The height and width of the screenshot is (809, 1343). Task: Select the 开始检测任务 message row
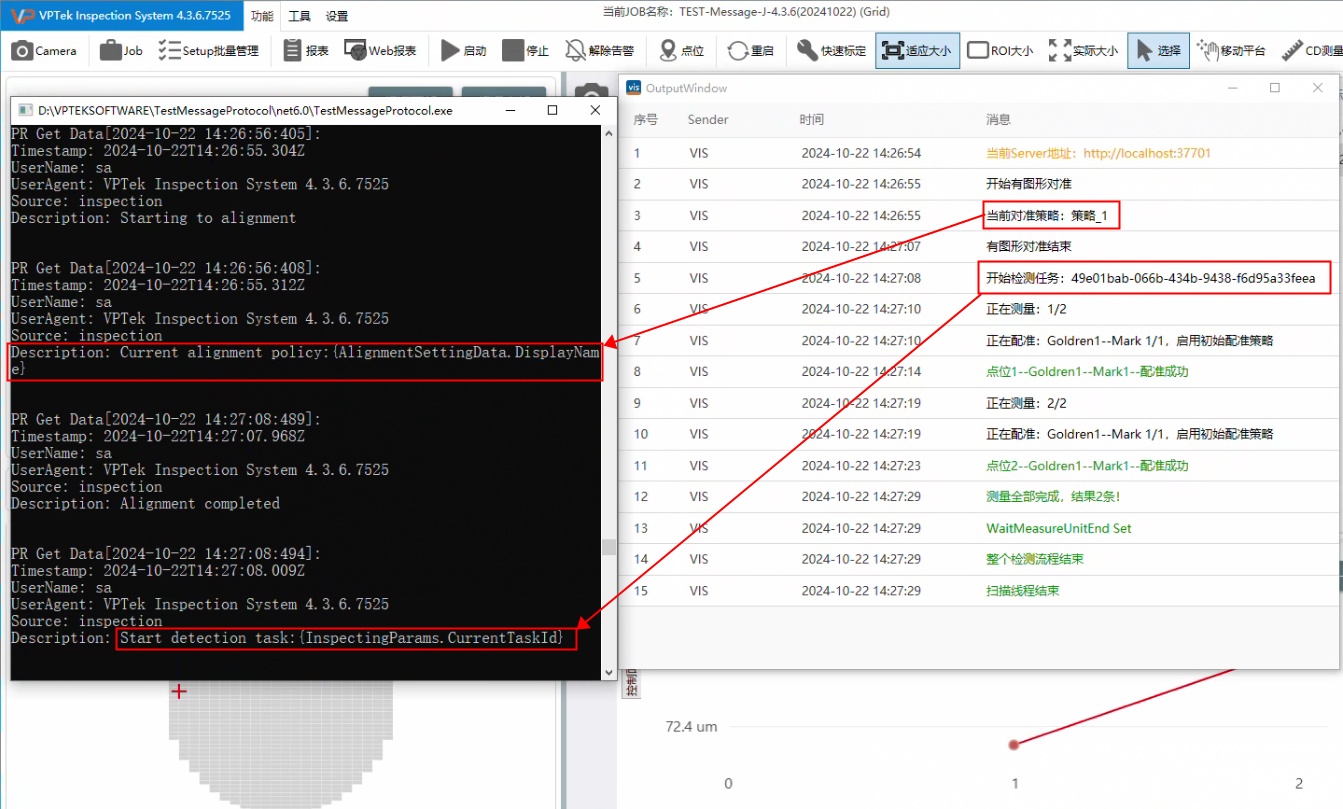pos(978,278)
